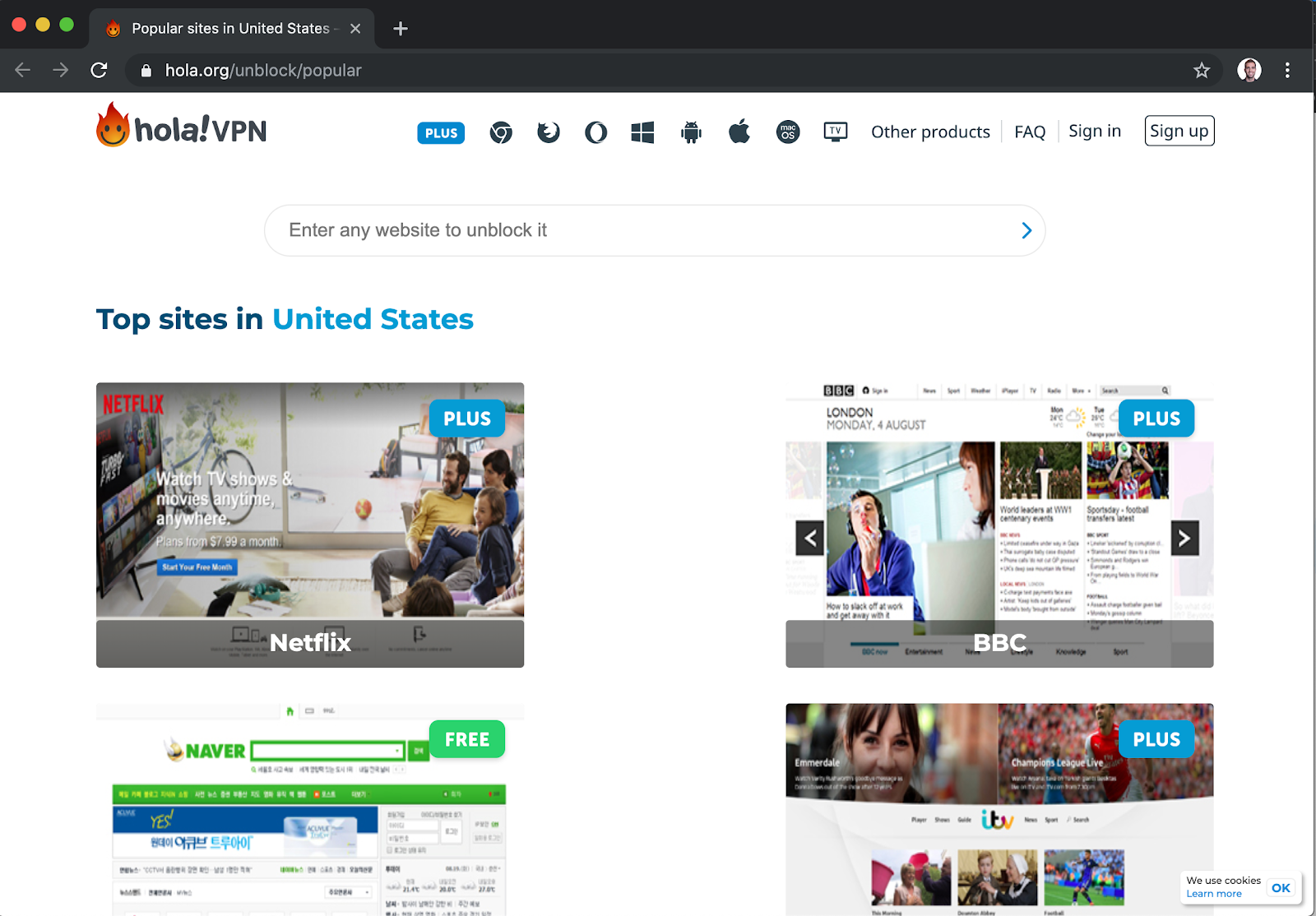The height and width of the screenshot is (916, 1316).
Task: Open the Chrome three-dot menu
Action: click(x=1287, y=71)
